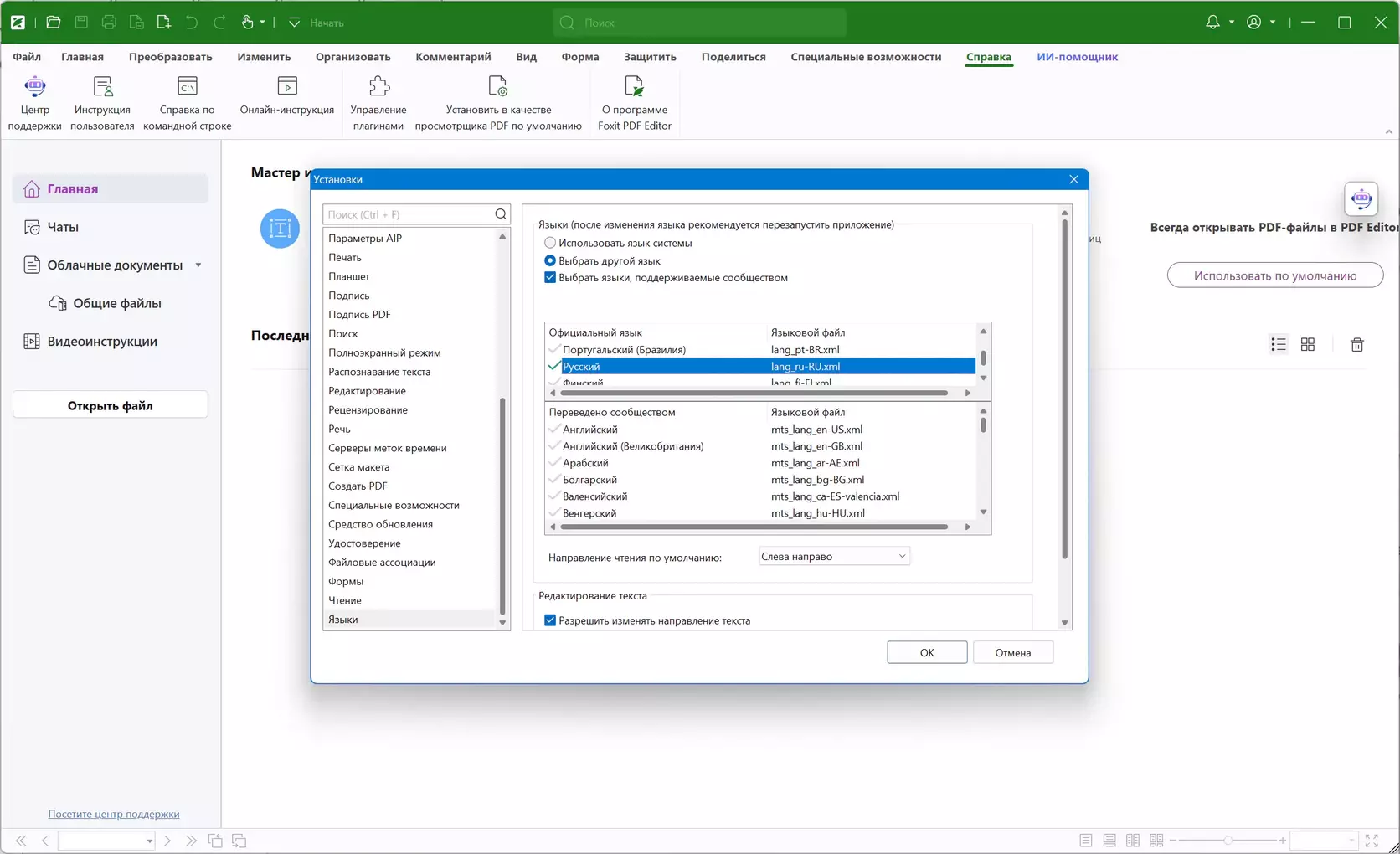Image resolution: width=1400 pixels, height=854 pixels.
Task: Uncheck 'Разрешить изменять направление текста' checkbox
Action: (x=550, y=620)
